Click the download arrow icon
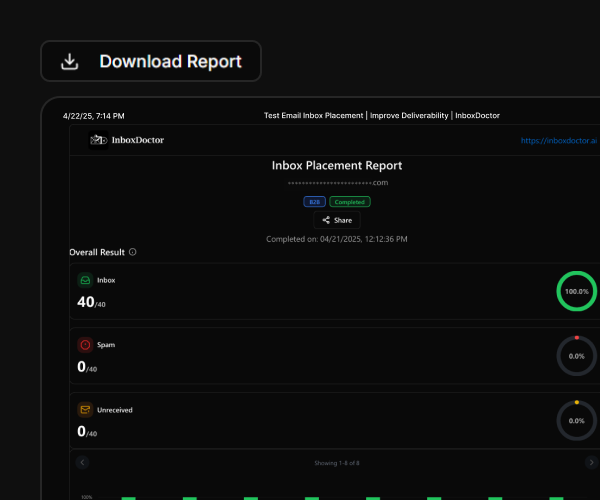600x500 pixels. (70, 62)
